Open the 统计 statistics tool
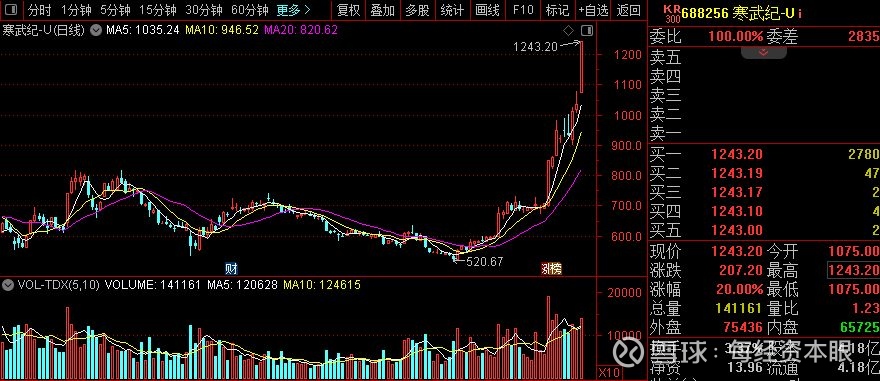This screenshot has width=880, height=381. coord(452,10)
